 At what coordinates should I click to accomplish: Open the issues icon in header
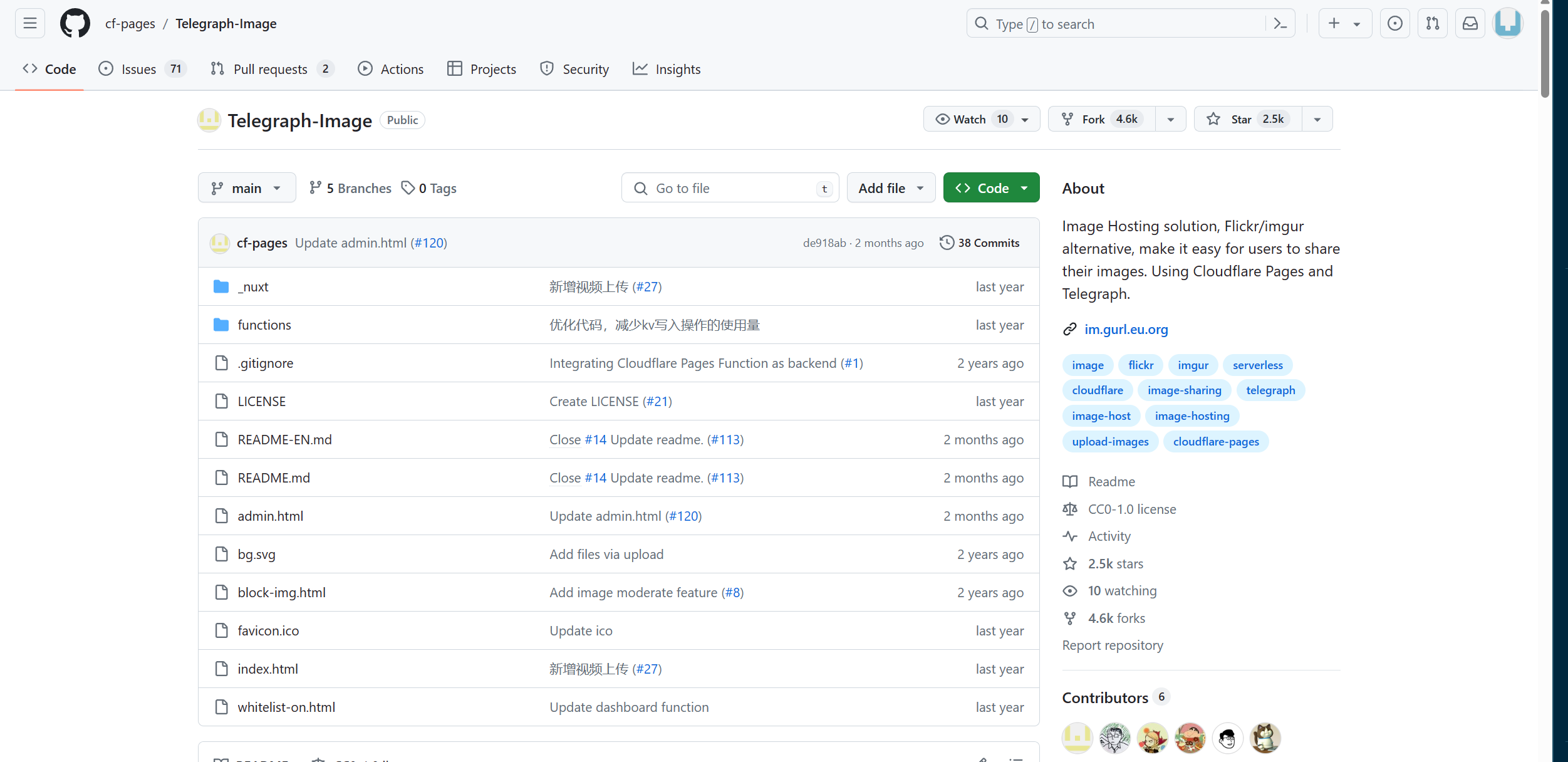pos(1394,24)
